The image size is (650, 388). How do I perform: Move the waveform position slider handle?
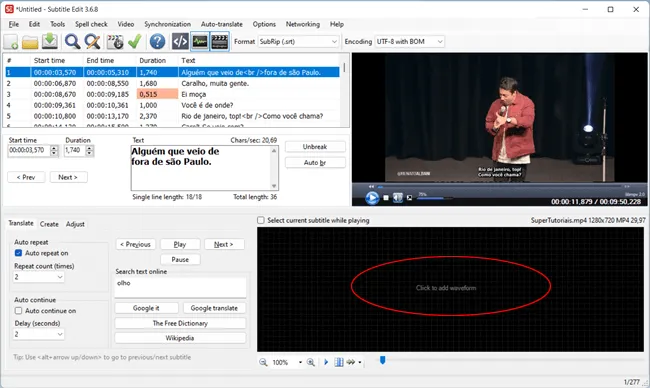pyautogui.click(x=383, y=360)
